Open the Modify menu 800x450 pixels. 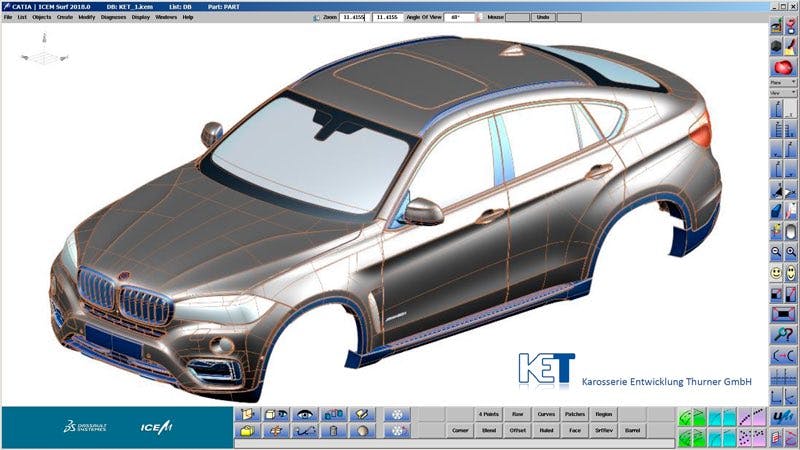[87, 17]
